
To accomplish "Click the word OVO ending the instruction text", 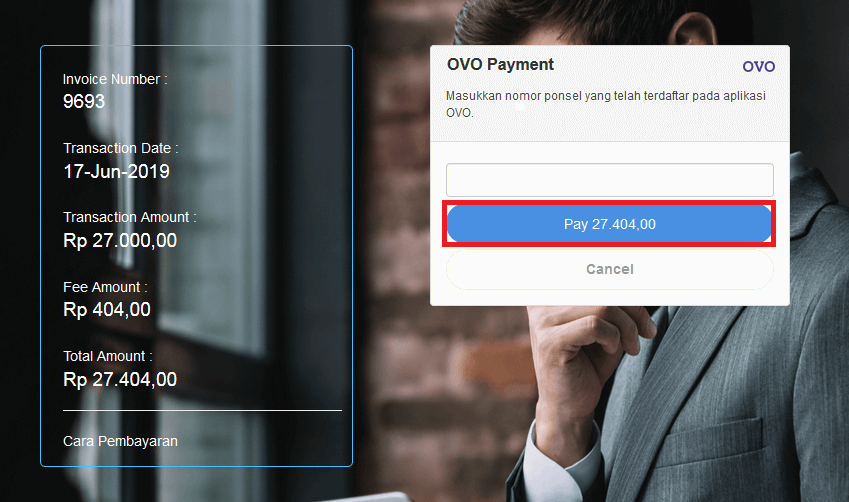I will coord(460,113).
